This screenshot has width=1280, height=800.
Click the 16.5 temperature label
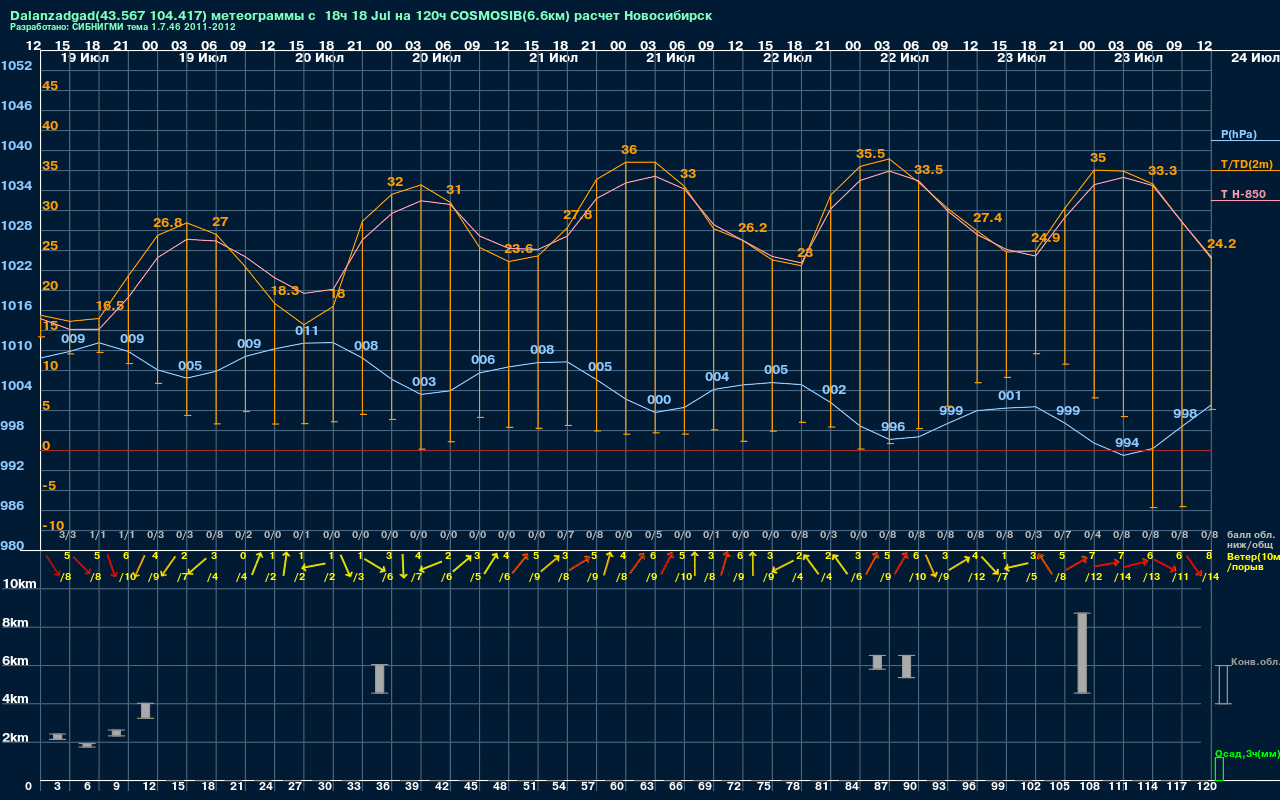coord(110,305)
